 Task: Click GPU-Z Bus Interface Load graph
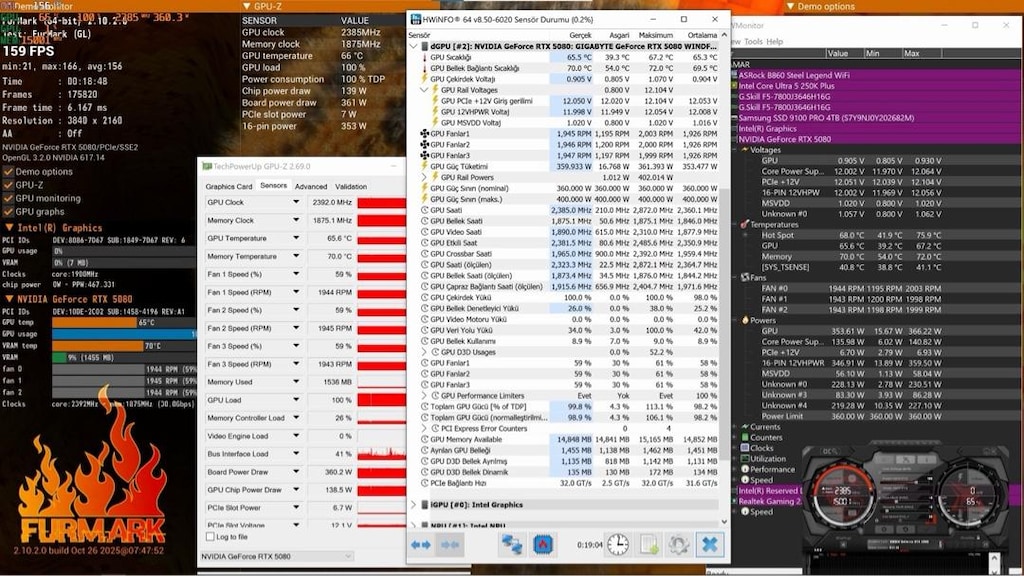tap(381, 453)
